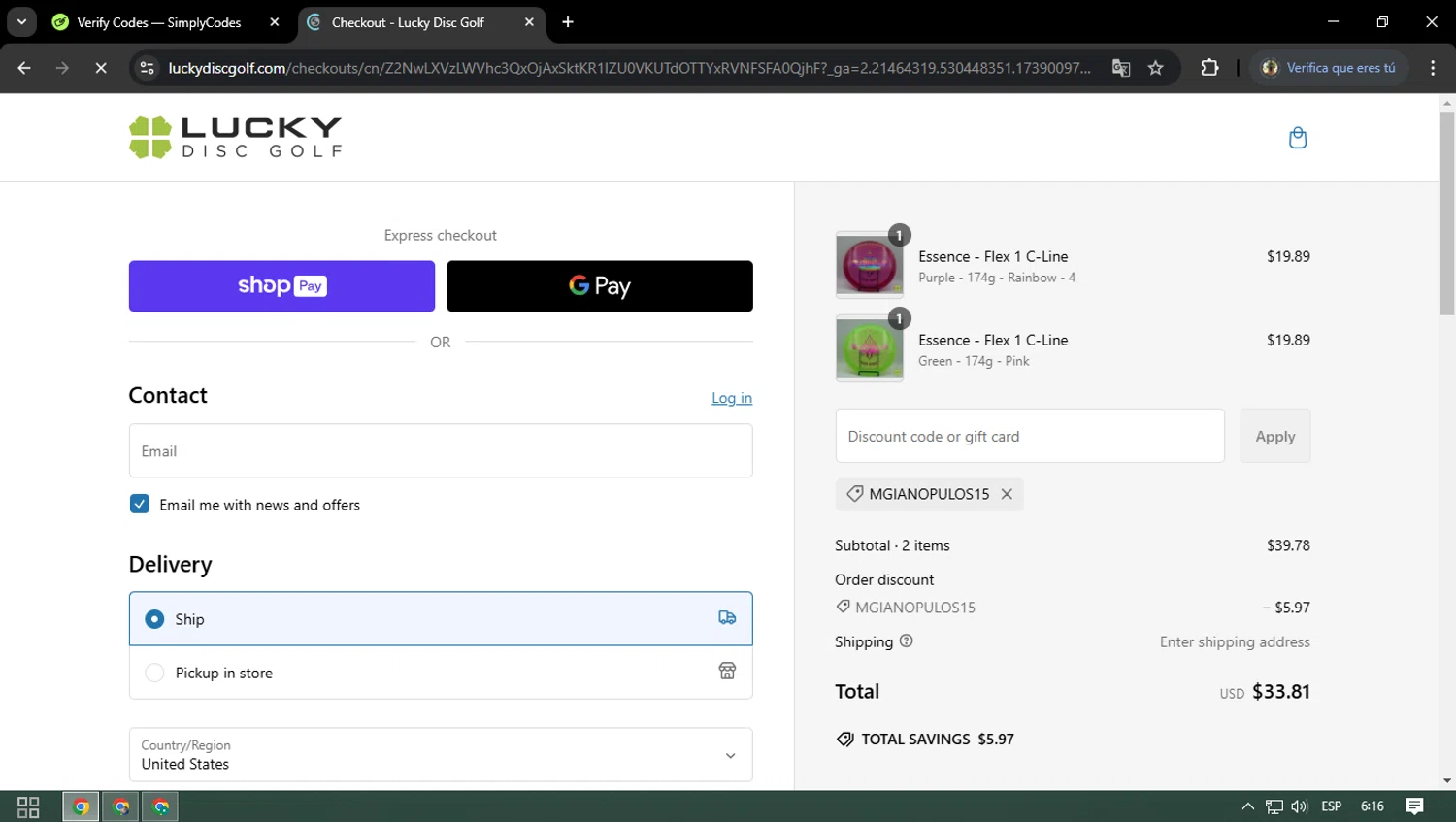The height and width of the screenshot is (822, 1456).
Task: Bookmark this page with the star icon
Action: 1155,68
